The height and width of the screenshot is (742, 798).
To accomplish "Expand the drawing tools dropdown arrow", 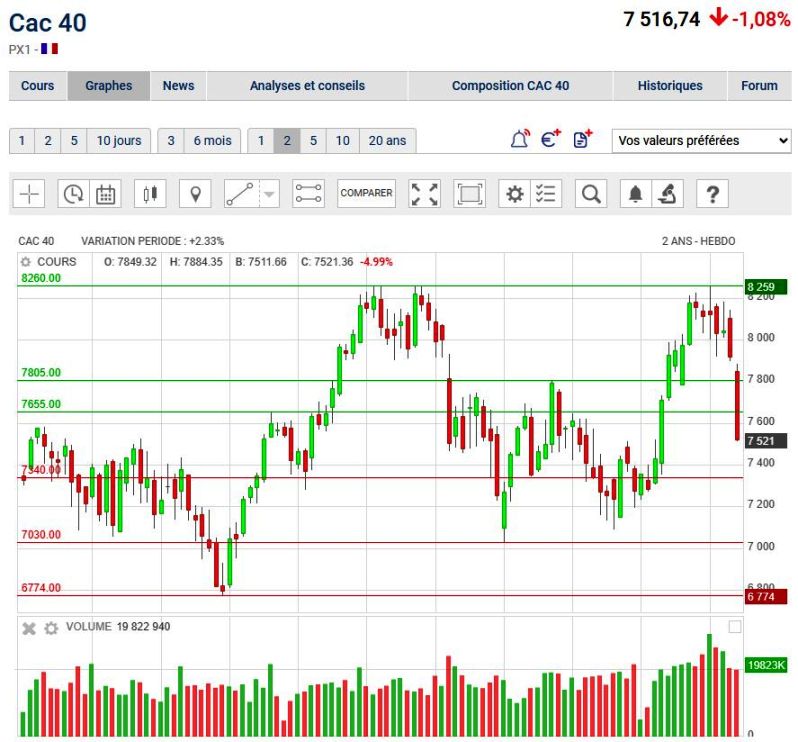I will coord(269,194).
